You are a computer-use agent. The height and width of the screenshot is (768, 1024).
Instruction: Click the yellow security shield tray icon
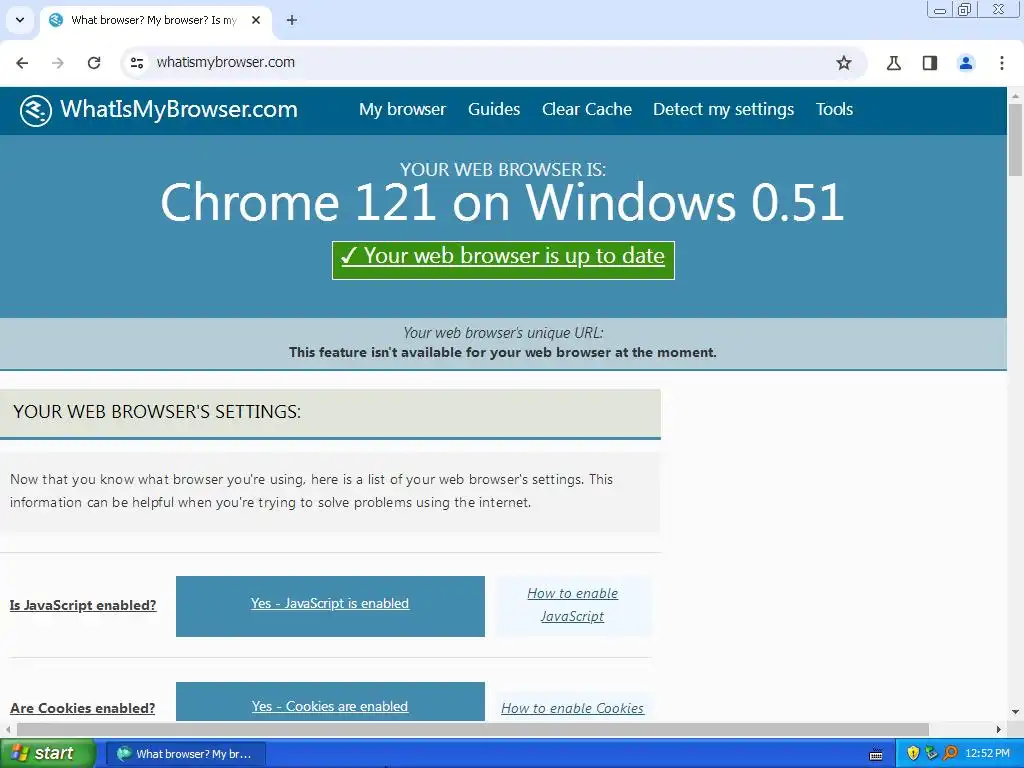click(x=913, y=754)
